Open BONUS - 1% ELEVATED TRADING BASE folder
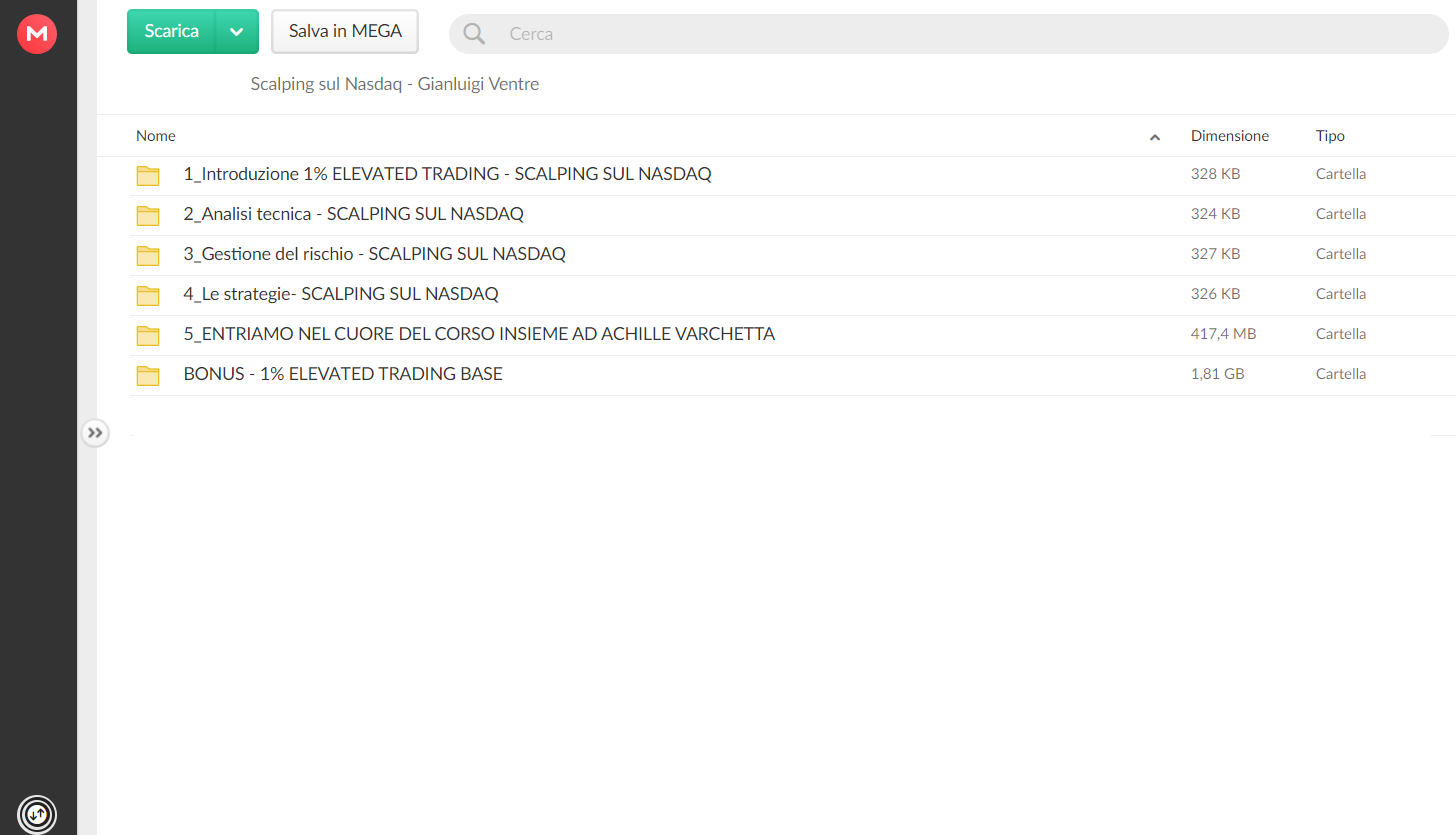 343,374
